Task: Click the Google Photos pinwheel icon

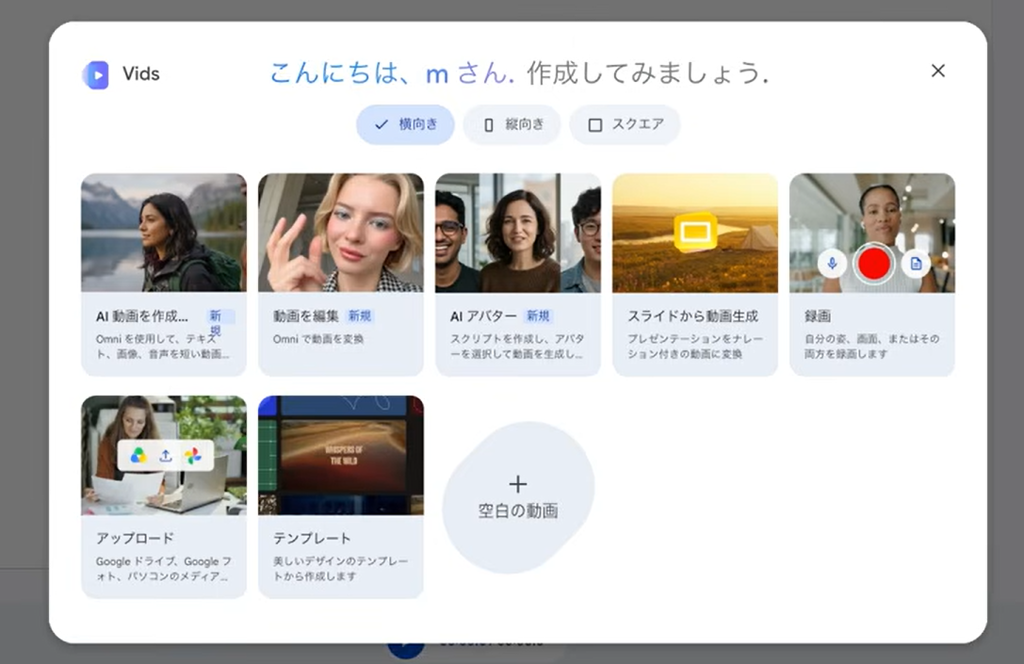Action: (193, 456)
